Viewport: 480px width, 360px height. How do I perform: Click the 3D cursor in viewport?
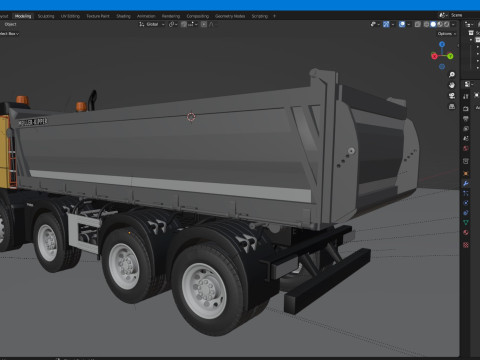[191, 117]
